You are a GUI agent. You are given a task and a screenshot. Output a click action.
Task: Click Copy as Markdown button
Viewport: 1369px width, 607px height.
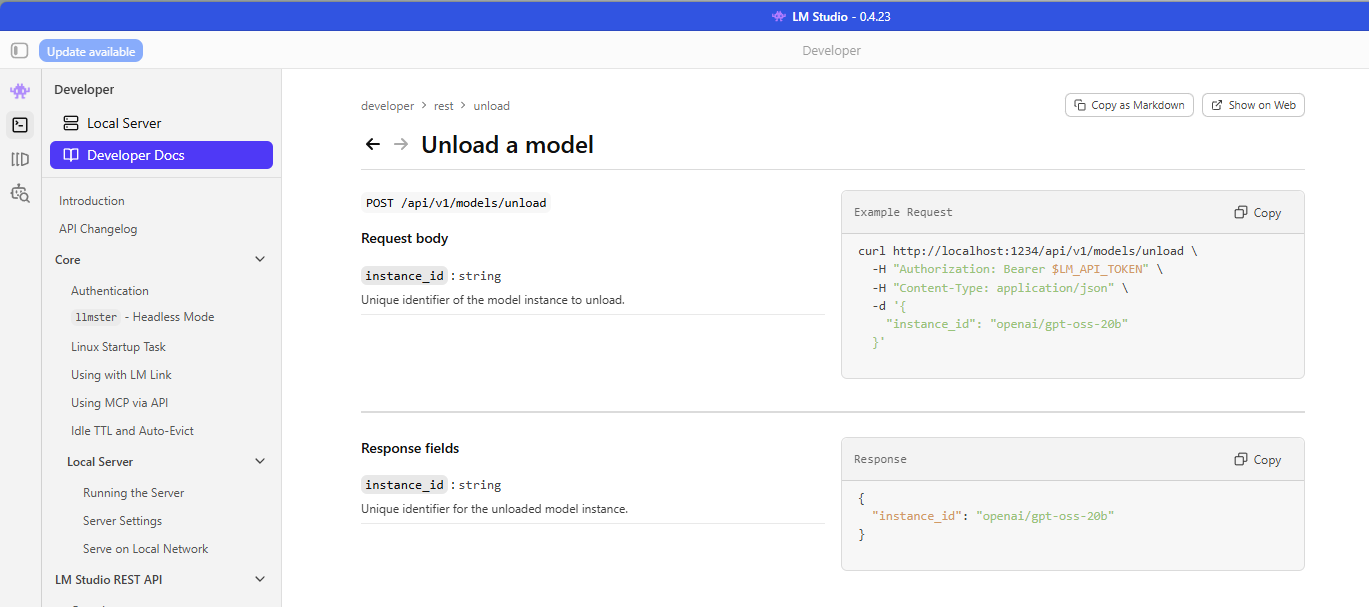pos(1129,105)
